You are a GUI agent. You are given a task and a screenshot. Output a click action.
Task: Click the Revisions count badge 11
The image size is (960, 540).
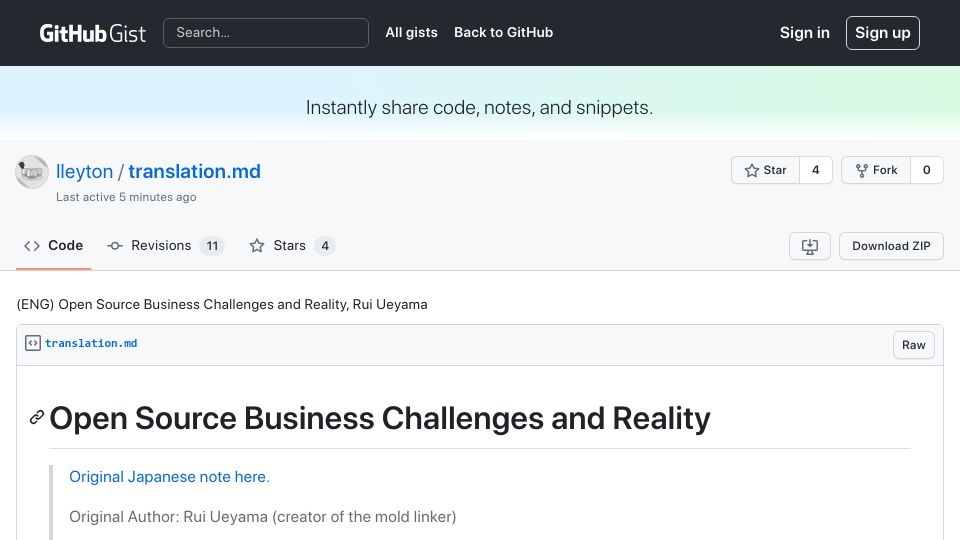[212, 246]
